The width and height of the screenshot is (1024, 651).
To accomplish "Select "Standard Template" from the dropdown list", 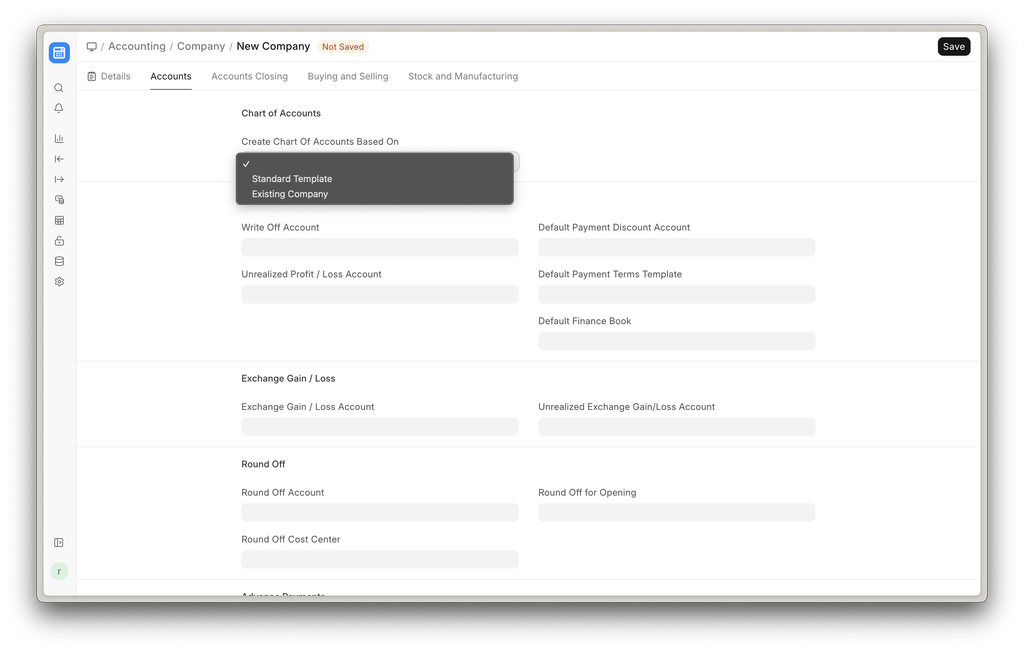I will coord(292,179).
